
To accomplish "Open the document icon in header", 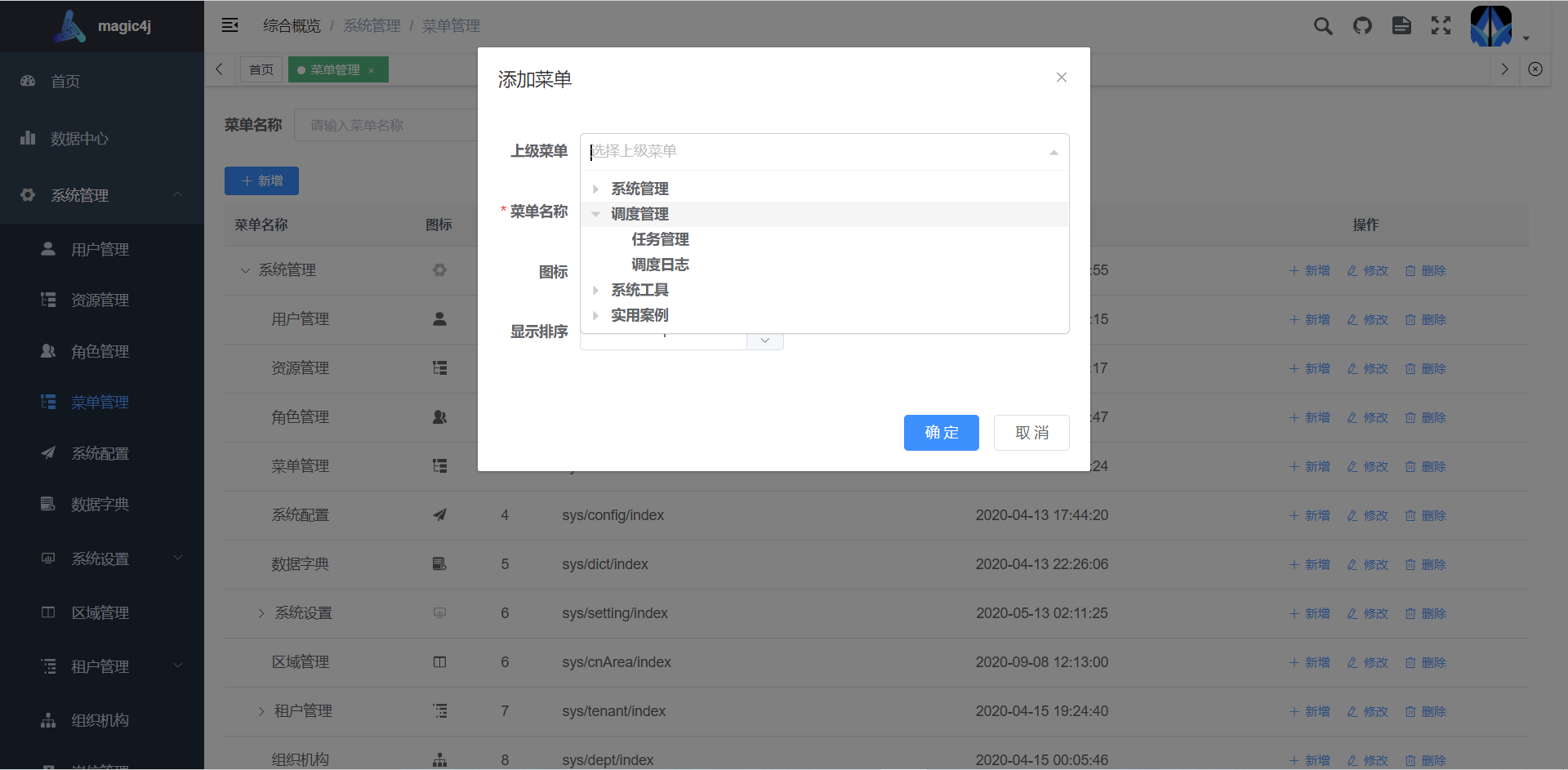I will point(1401,26).
